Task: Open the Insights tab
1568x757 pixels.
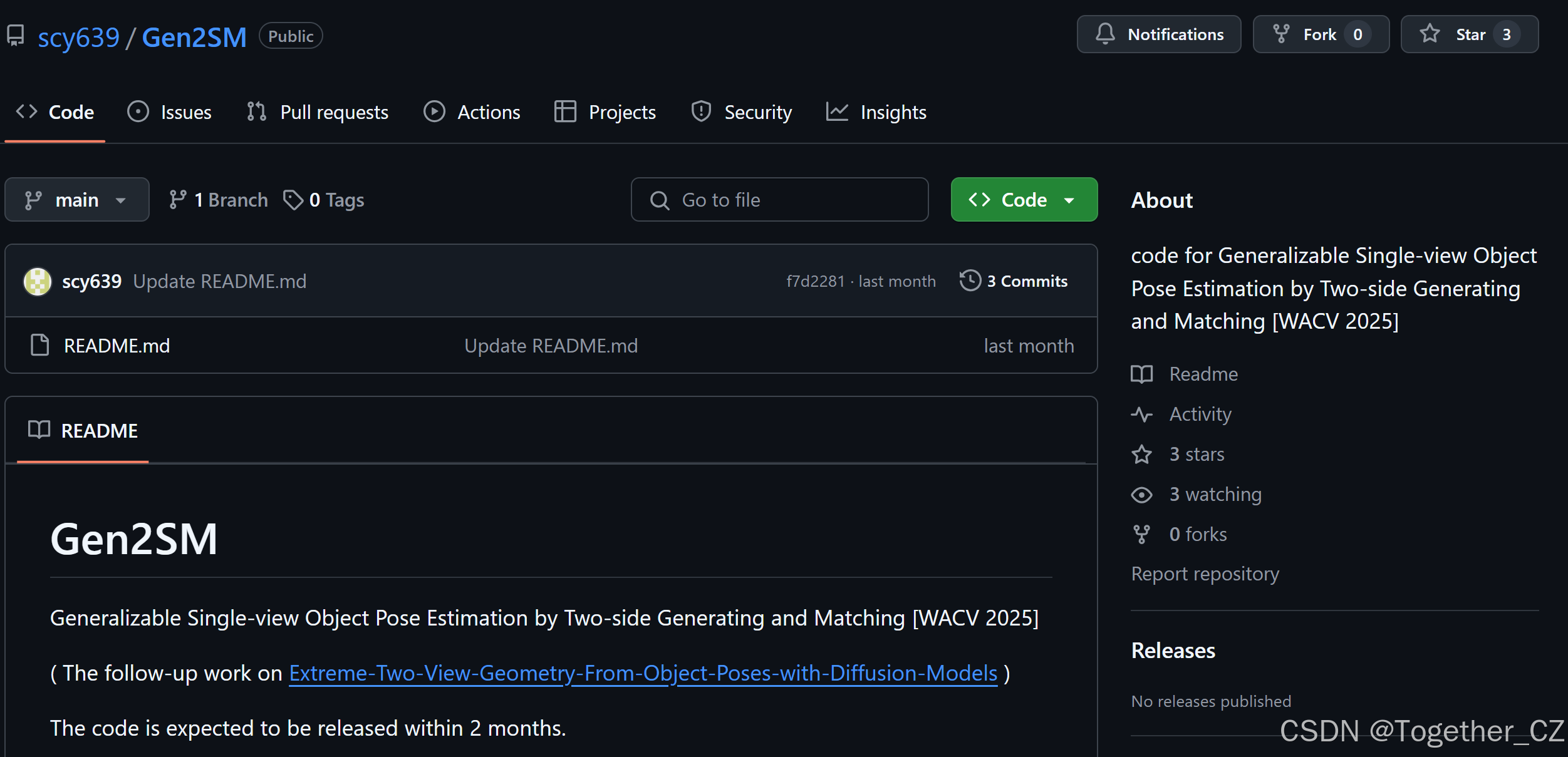Action: point(876,112)
